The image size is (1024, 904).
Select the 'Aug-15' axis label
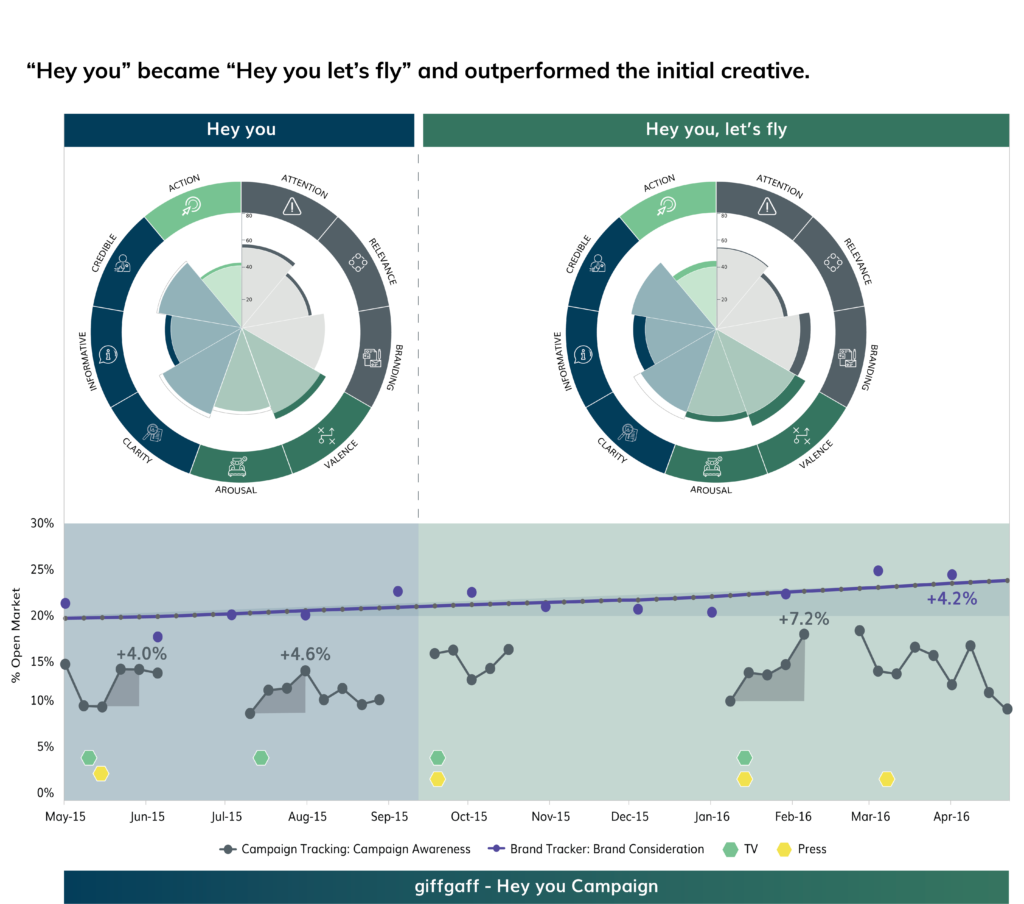click(307, 816)
